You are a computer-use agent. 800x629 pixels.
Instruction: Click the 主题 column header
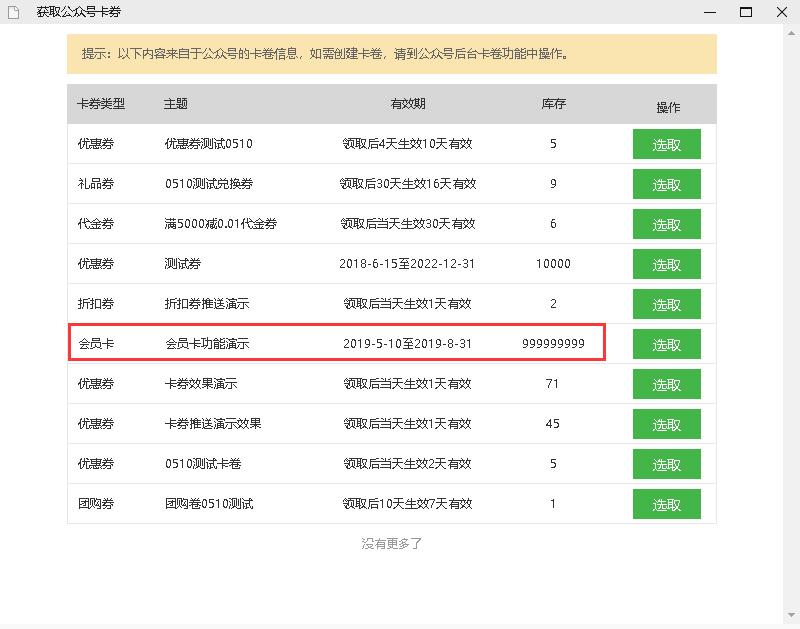point(176,104)
